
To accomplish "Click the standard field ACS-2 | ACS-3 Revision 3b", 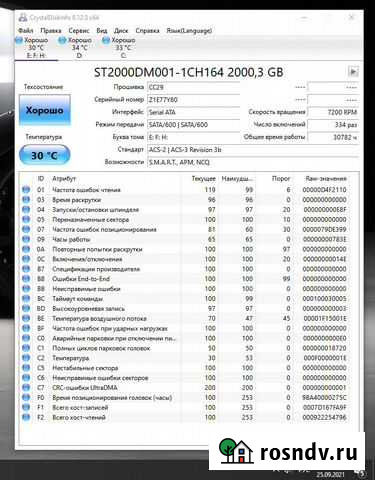I will click(253, 150).
